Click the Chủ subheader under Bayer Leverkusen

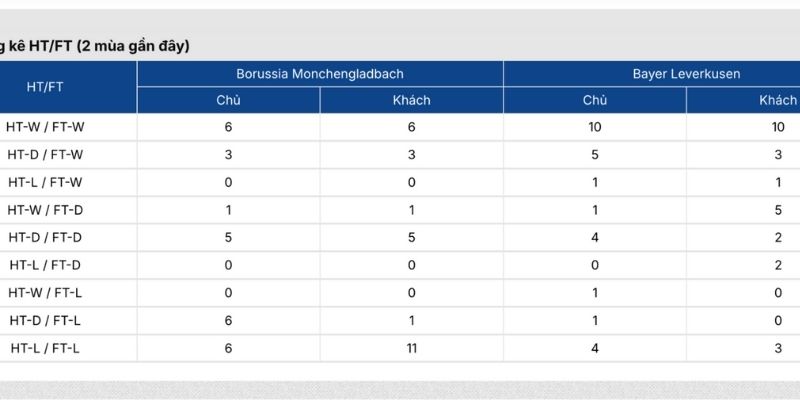(x=595, y=100)
